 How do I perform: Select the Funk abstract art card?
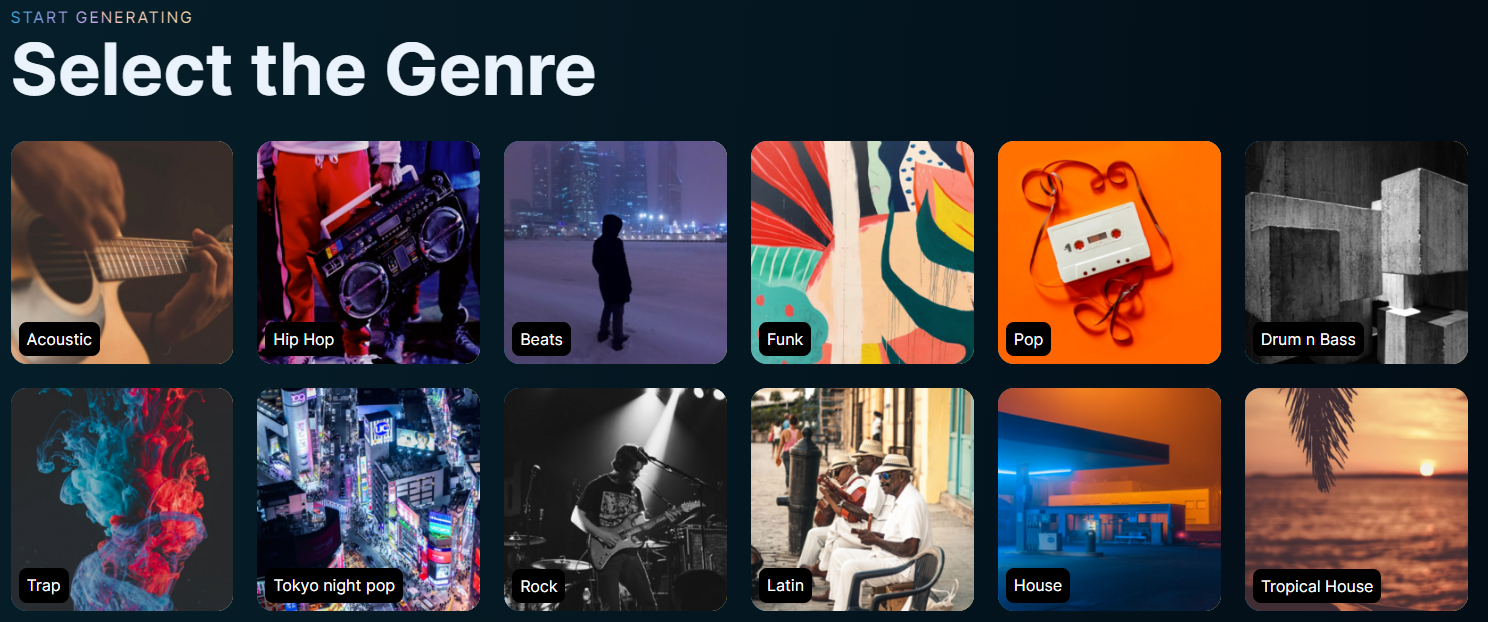pyautogui.click(x=862, y=252)
